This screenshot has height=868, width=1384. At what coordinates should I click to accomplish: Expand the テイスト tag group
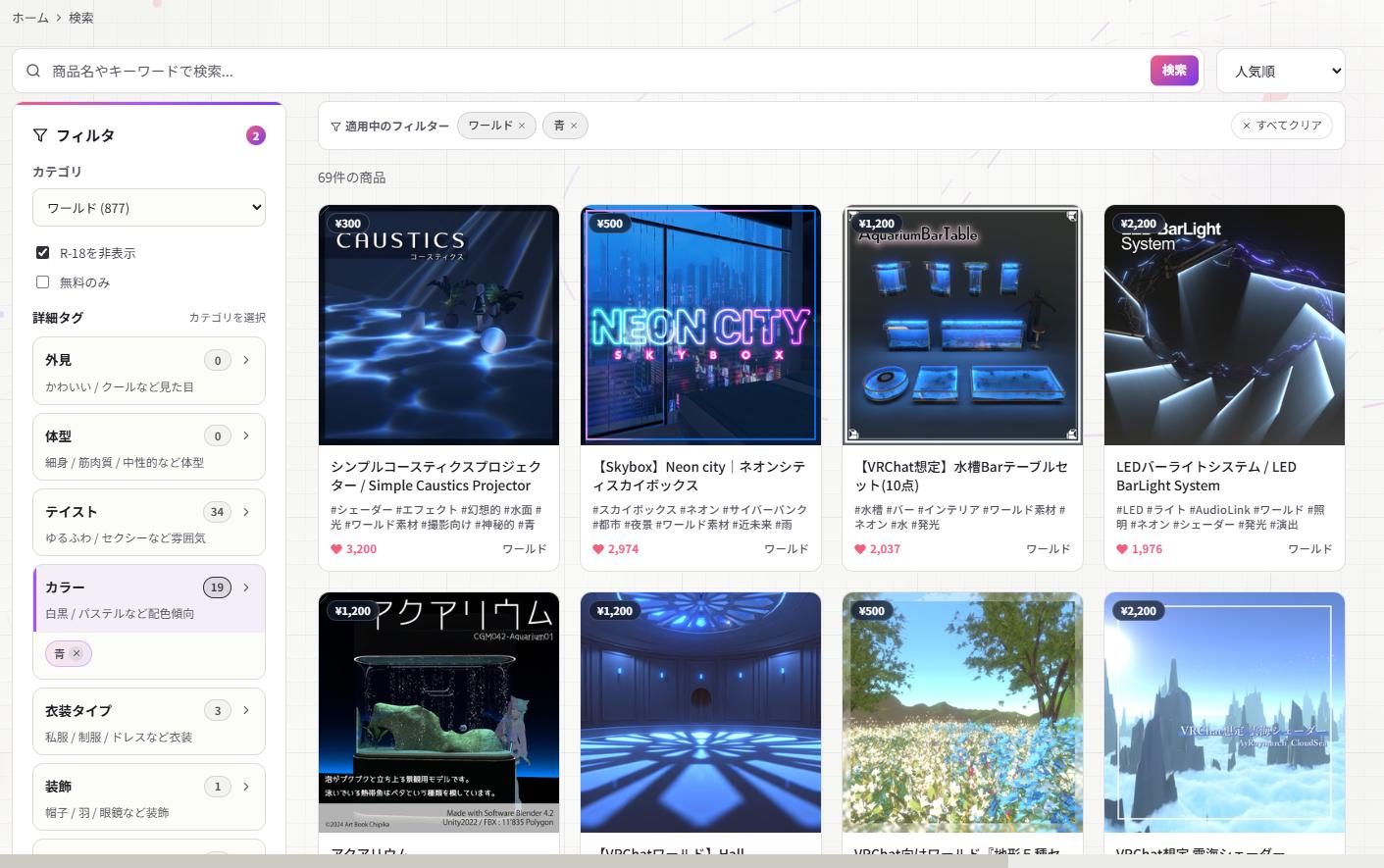coord(149,522)
